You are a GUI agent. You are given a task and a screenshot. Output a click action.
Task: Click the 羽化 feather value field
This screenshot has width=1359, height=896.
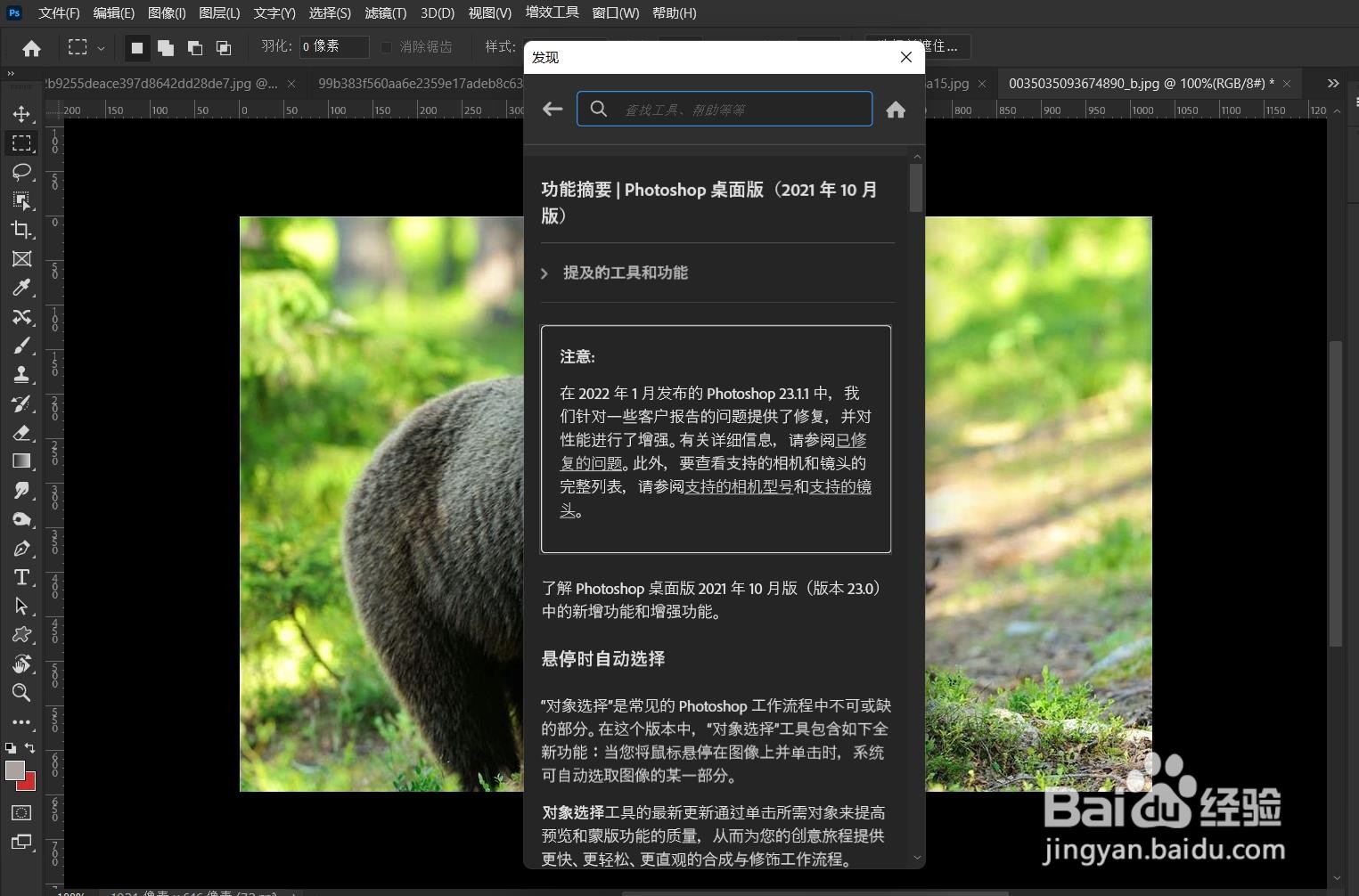click(x=334, y=46)
